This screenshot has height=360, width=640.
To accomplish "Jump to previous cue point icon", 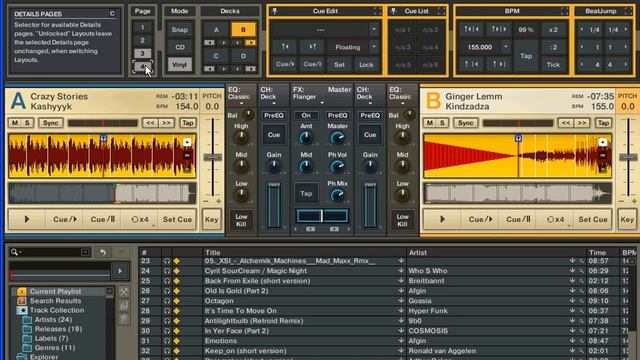I will [285, 47].
